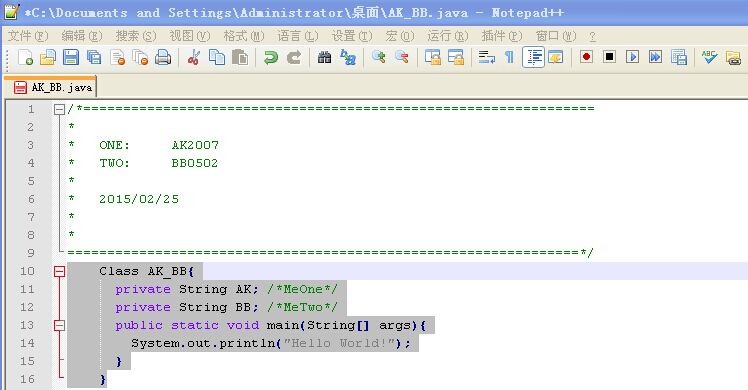The image size is (748, 390).
Task: Open the 搜索(S) menu
Action: [136, 36]
